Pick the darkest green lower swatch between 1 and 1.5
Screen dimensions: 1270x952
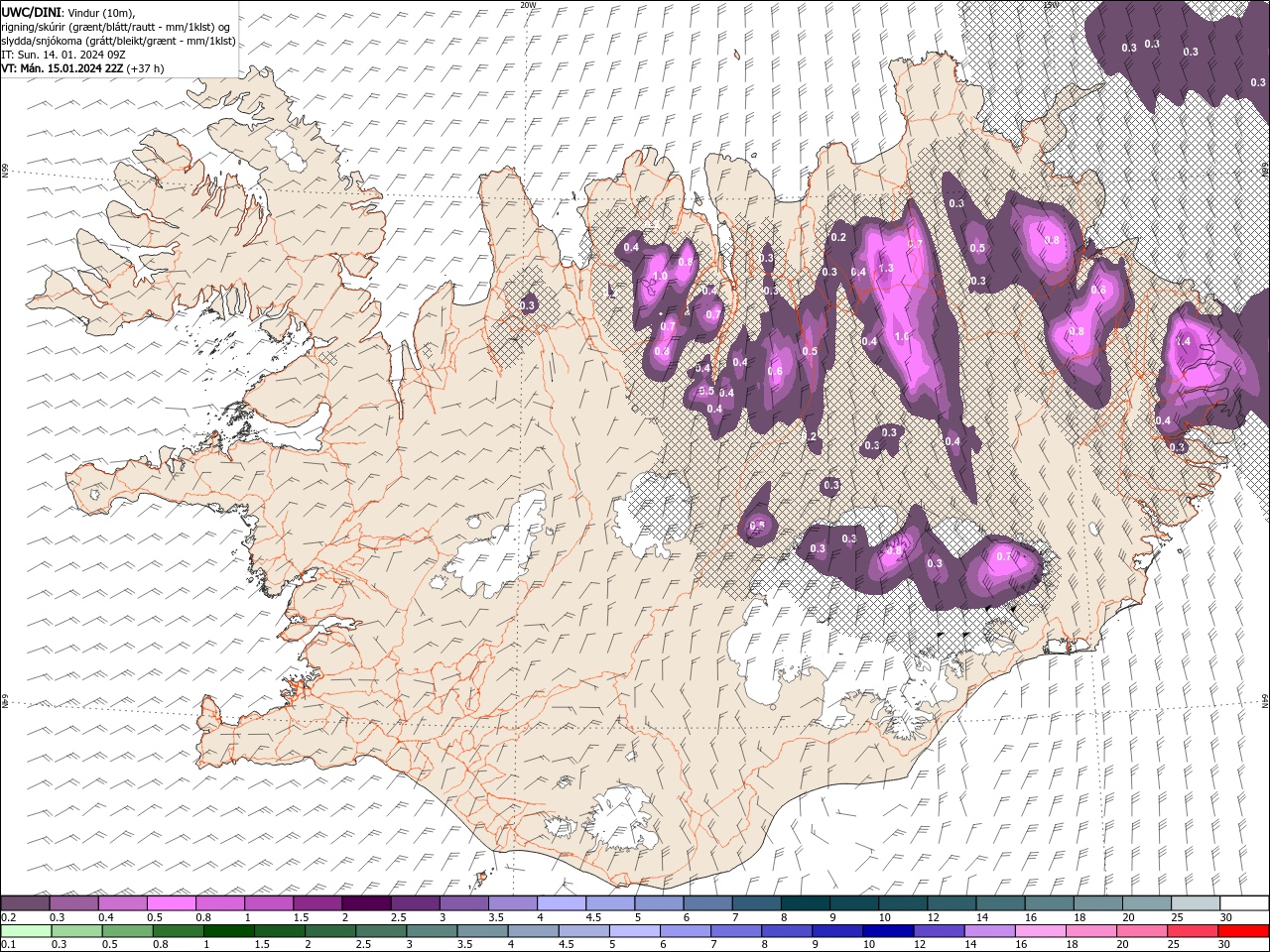tap(229, 931)
